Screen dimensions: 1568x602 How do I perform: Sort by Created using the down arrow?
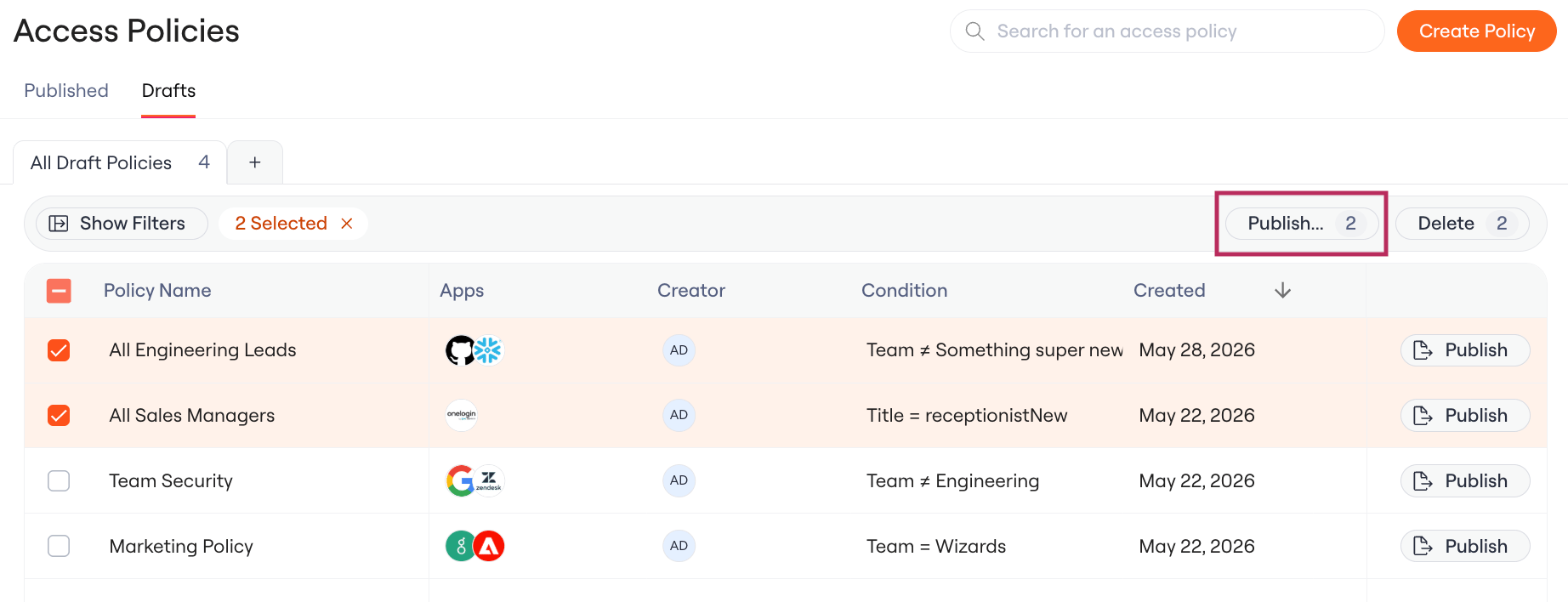[x=1283, y=291]
